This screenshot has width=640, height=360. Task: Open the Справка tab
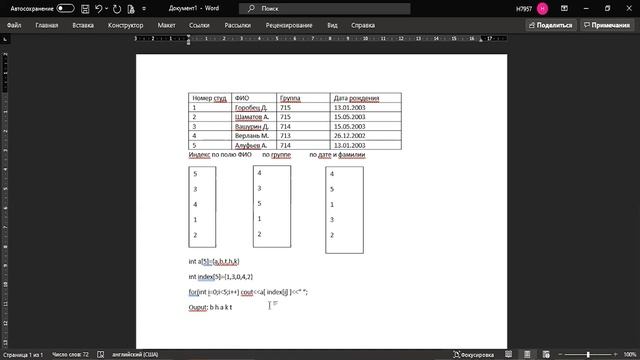363,25
